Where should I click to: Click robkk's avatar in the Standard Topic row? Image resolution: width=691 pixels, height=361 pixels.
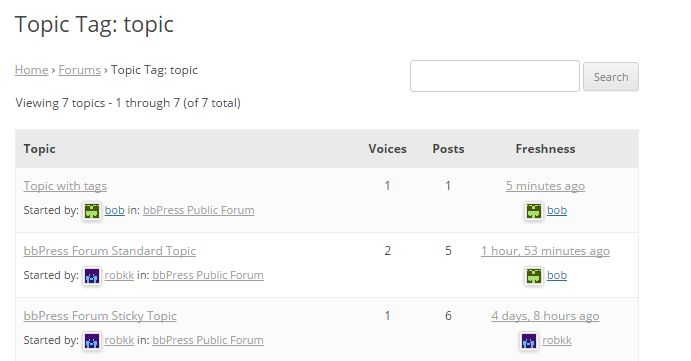92,276
